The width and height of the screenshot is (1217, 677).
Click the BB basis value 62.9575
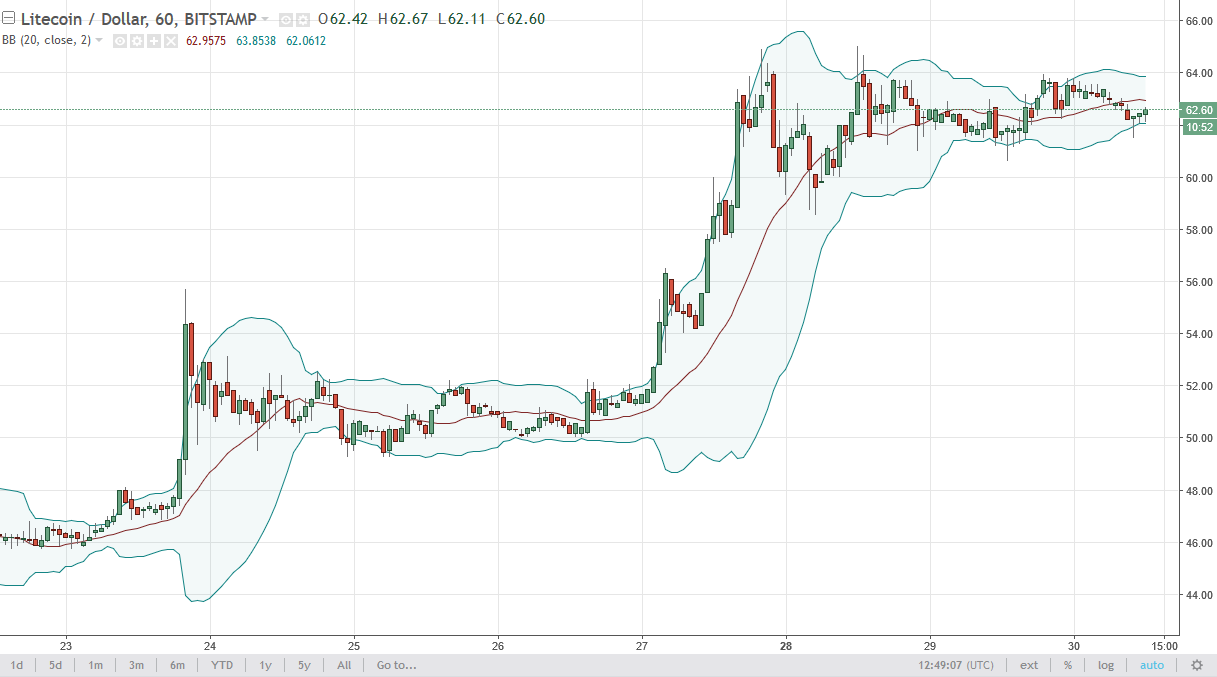tap(206, 41)
